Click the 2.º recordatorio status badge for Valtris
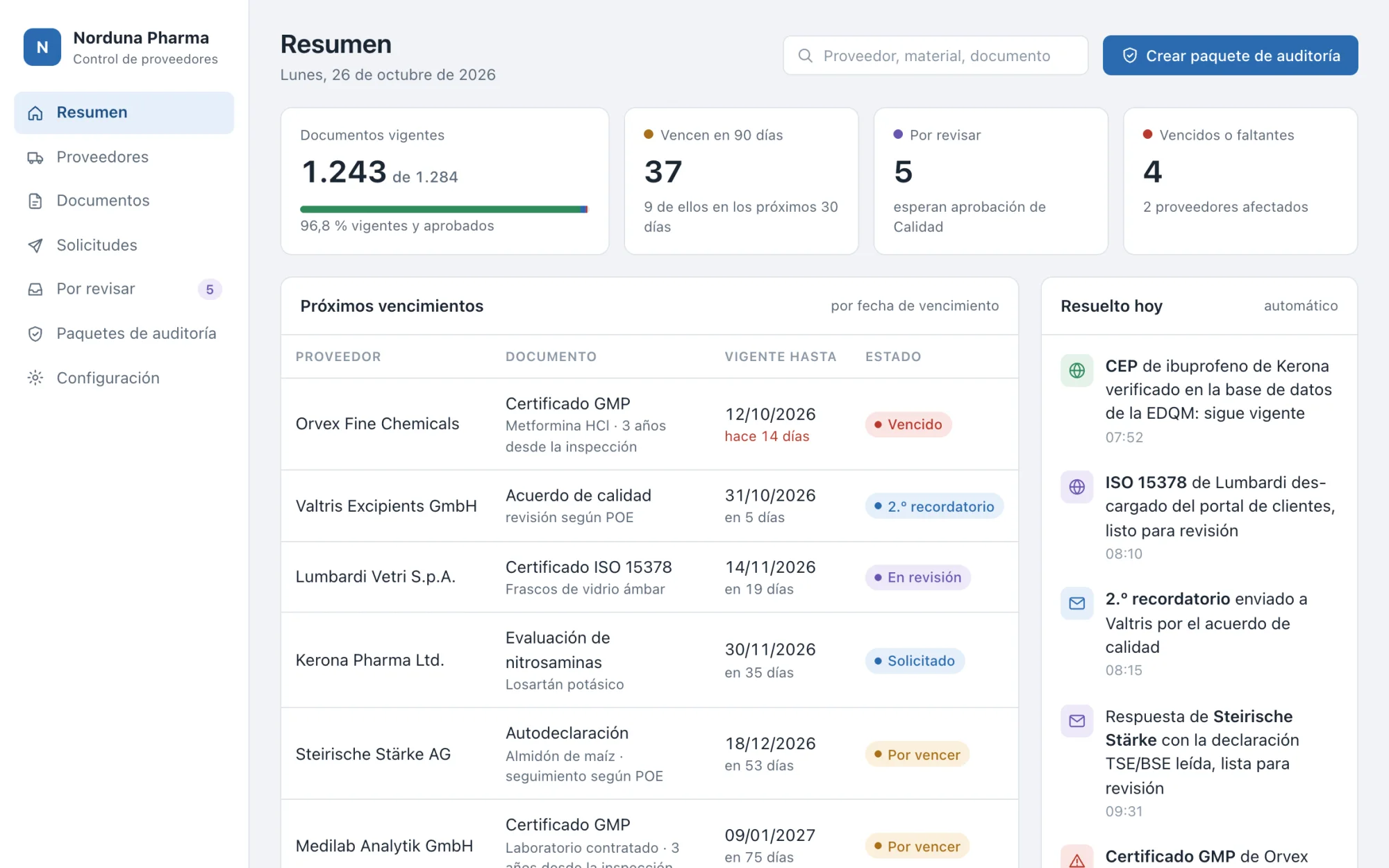Image resolution: width=1389 pixels, height=868 pixels. (934, 506)
